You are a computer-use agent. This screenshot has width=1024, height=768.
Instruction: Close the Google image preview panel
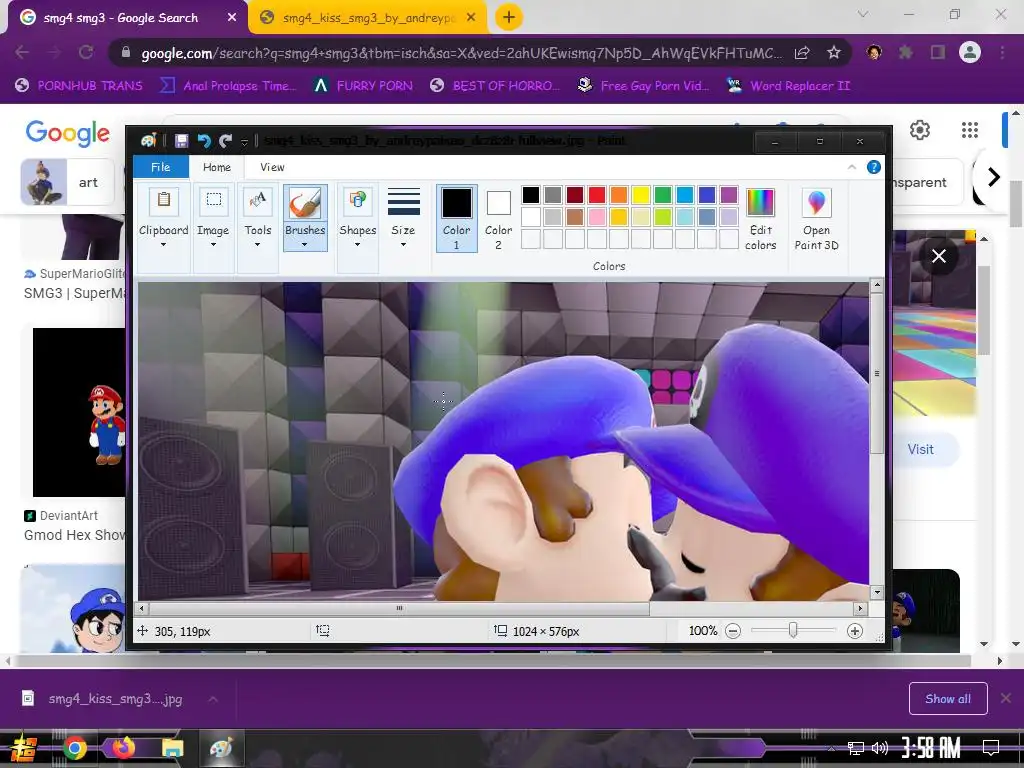point(938,256)
